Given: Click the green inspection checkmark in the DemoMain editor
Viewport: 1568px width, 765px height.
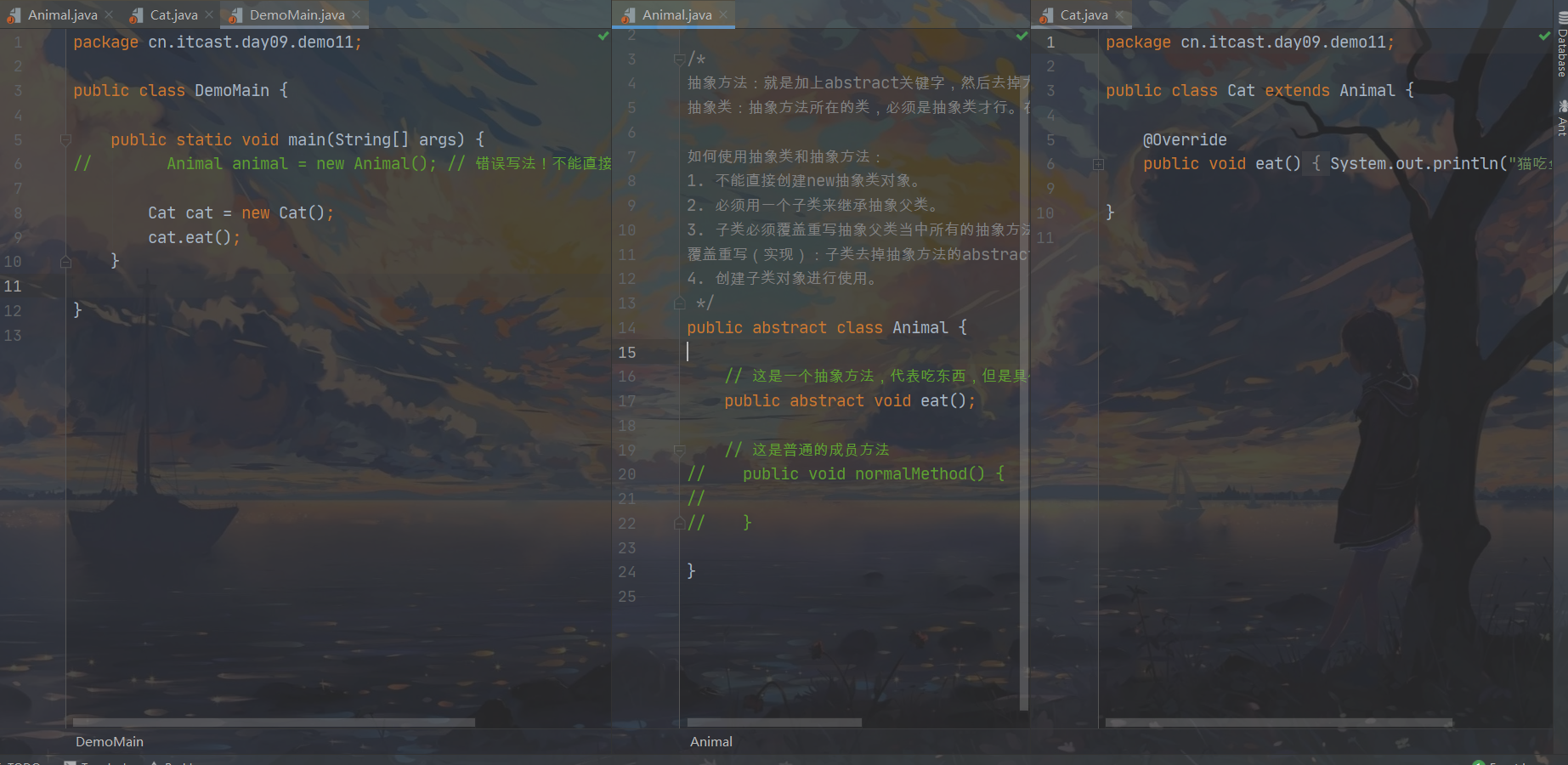Looking at the screenshot, I should click(603, 36).
